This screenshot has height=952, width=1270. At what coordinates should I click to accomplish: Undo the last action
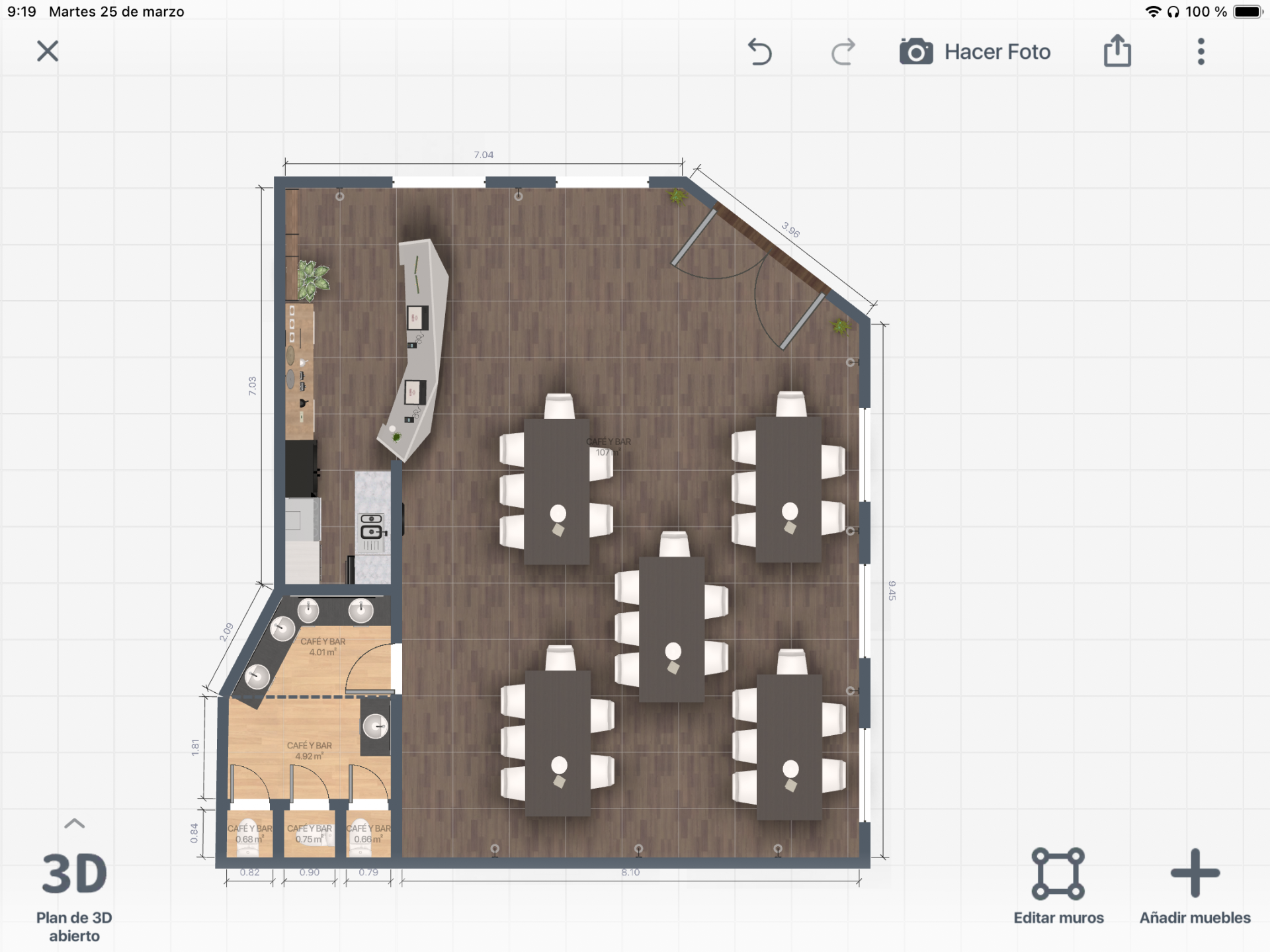click(759, 52)
